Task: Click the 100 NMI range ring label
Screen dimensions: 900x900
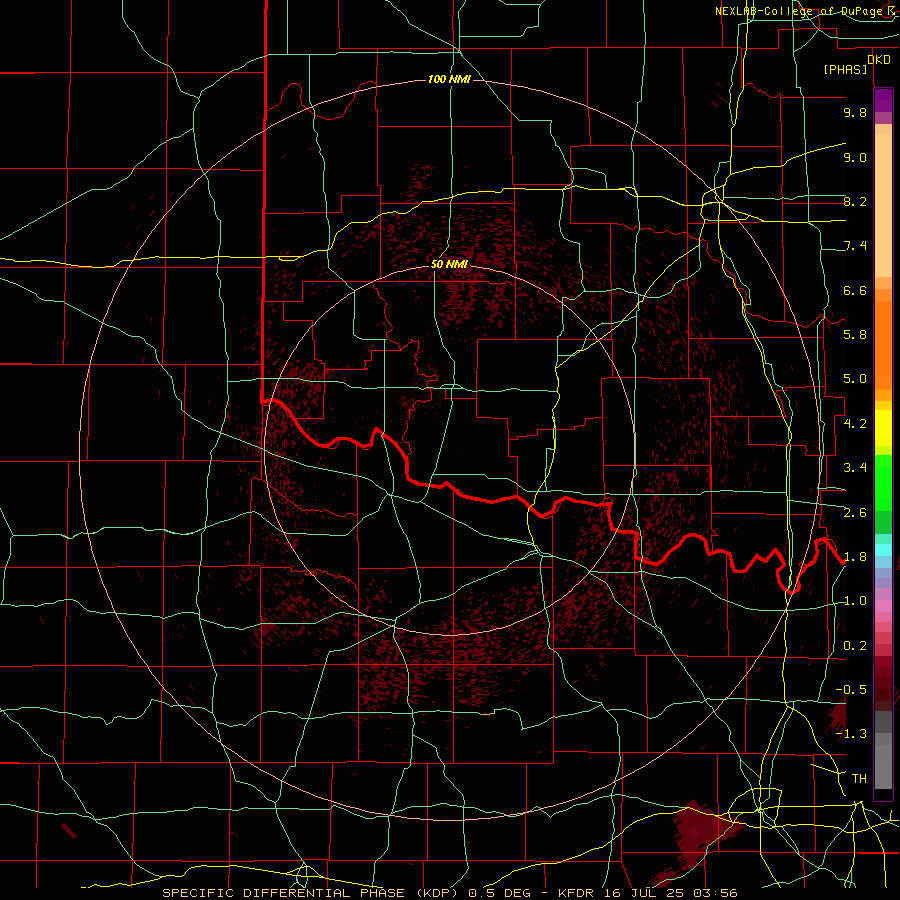Action: tap(449, 79)
